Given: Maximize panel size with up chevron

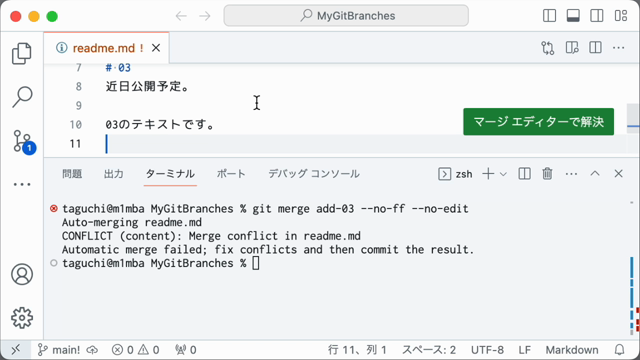Looking at the screenshot, I should 595,174.
